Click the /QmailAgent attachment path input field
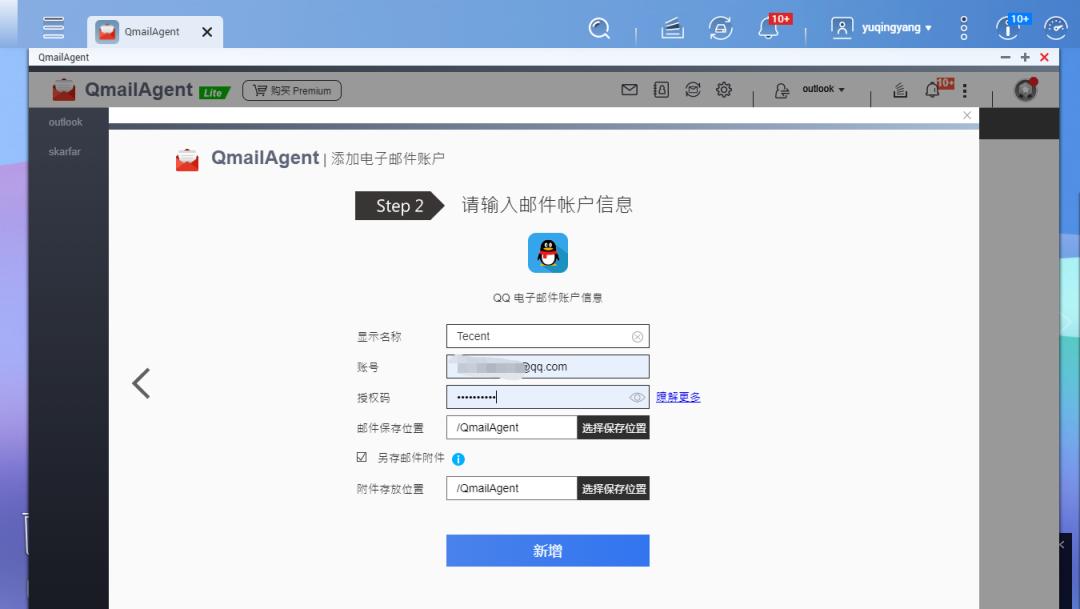 511,488
